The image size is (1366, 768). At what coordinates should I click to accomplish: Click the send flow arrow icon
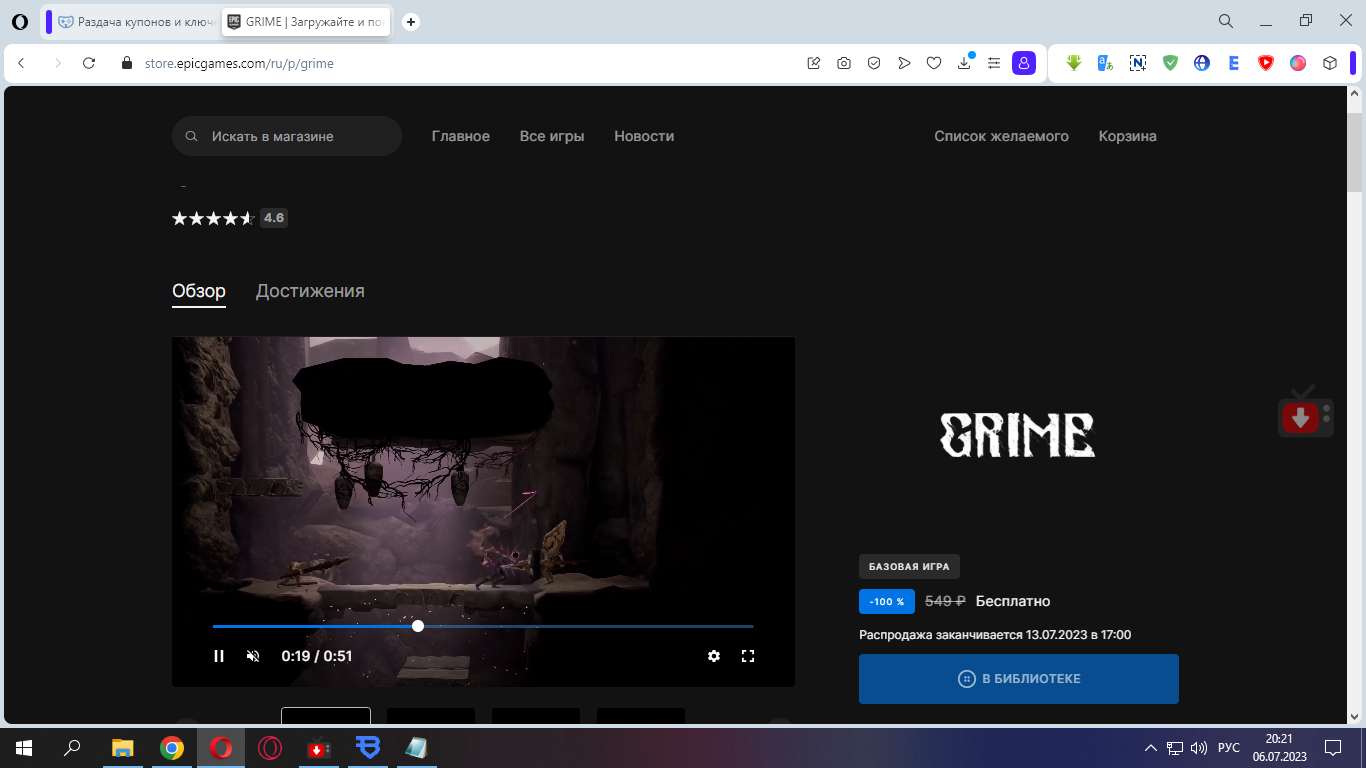(x=904, y=63)
